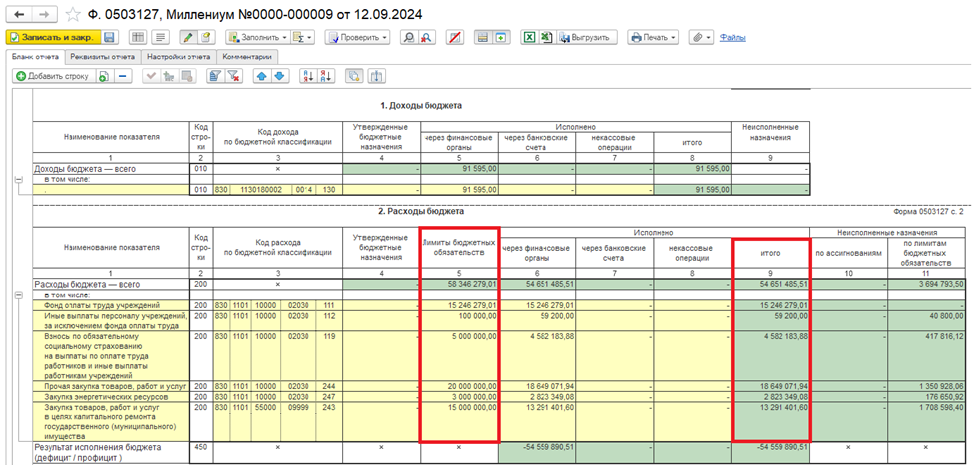Open the paperclip attachments dropdown

(702, 37)
